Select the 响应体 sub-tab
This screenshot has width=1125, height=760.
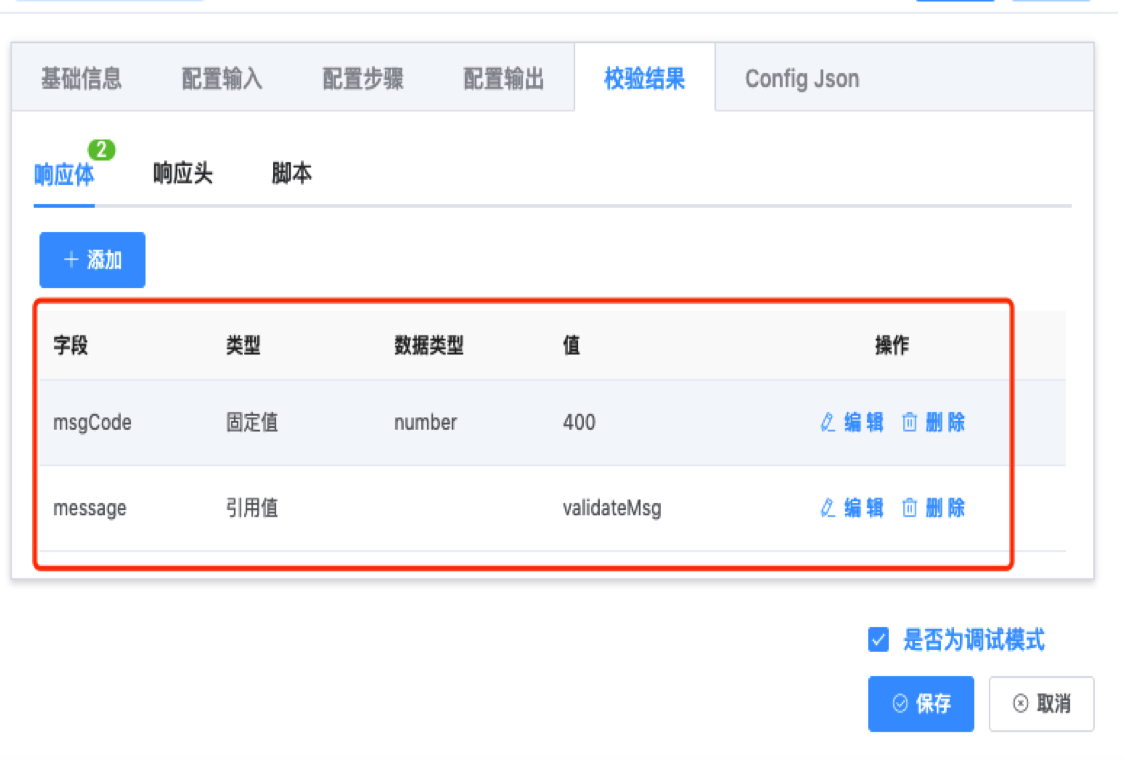pos(64,174)
